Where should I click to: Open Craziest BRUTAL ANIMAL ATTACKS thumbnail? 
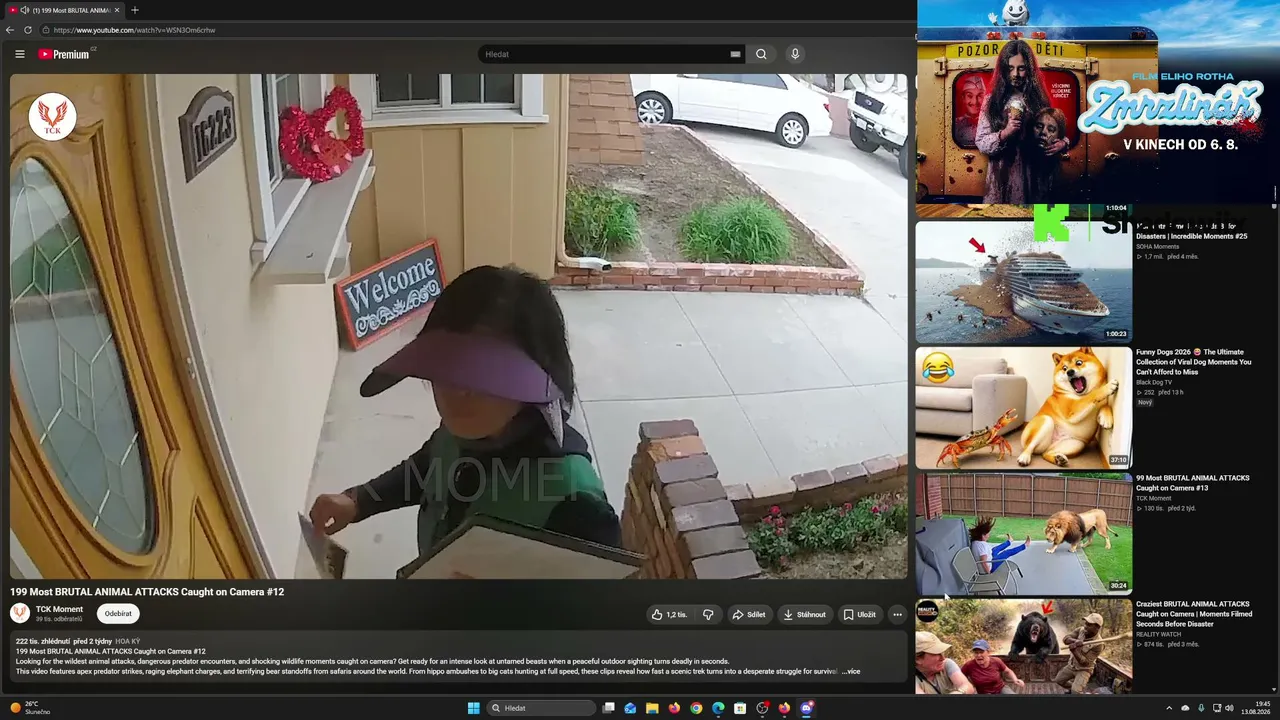1024,647
